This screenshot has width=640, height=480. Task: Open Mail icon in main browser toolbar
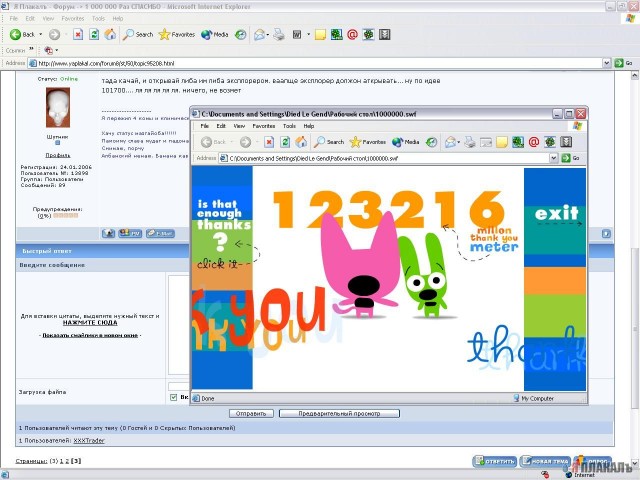(259, 35)
